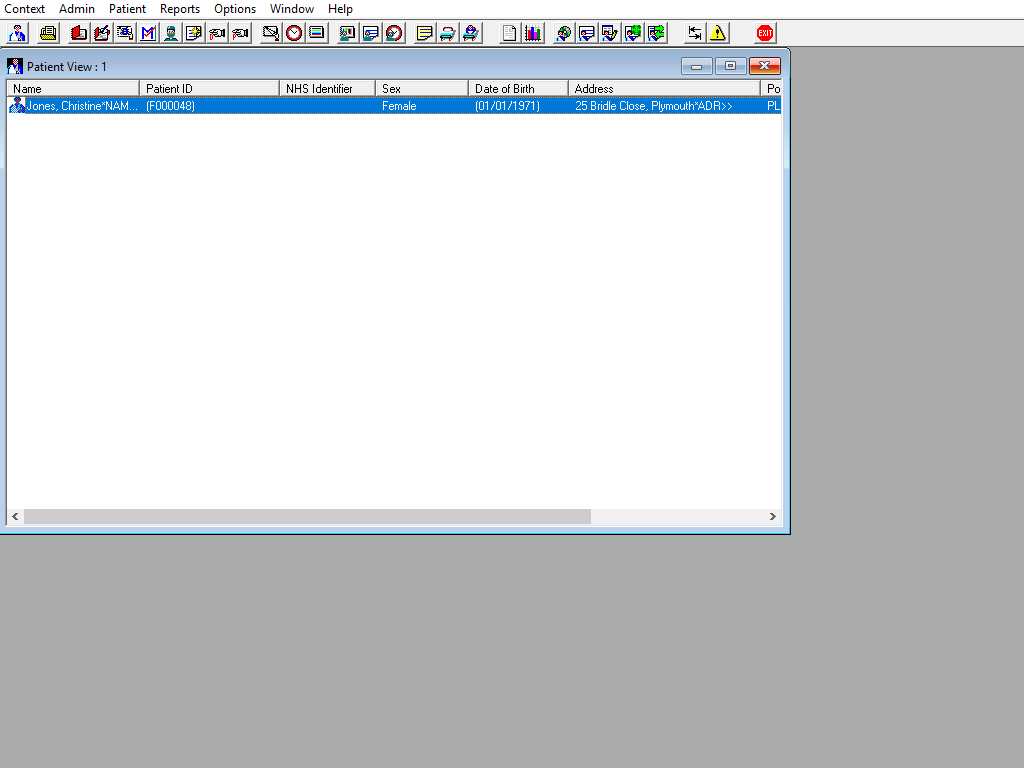Click the horizontal scrollbar left arrow

click(15, 517)
